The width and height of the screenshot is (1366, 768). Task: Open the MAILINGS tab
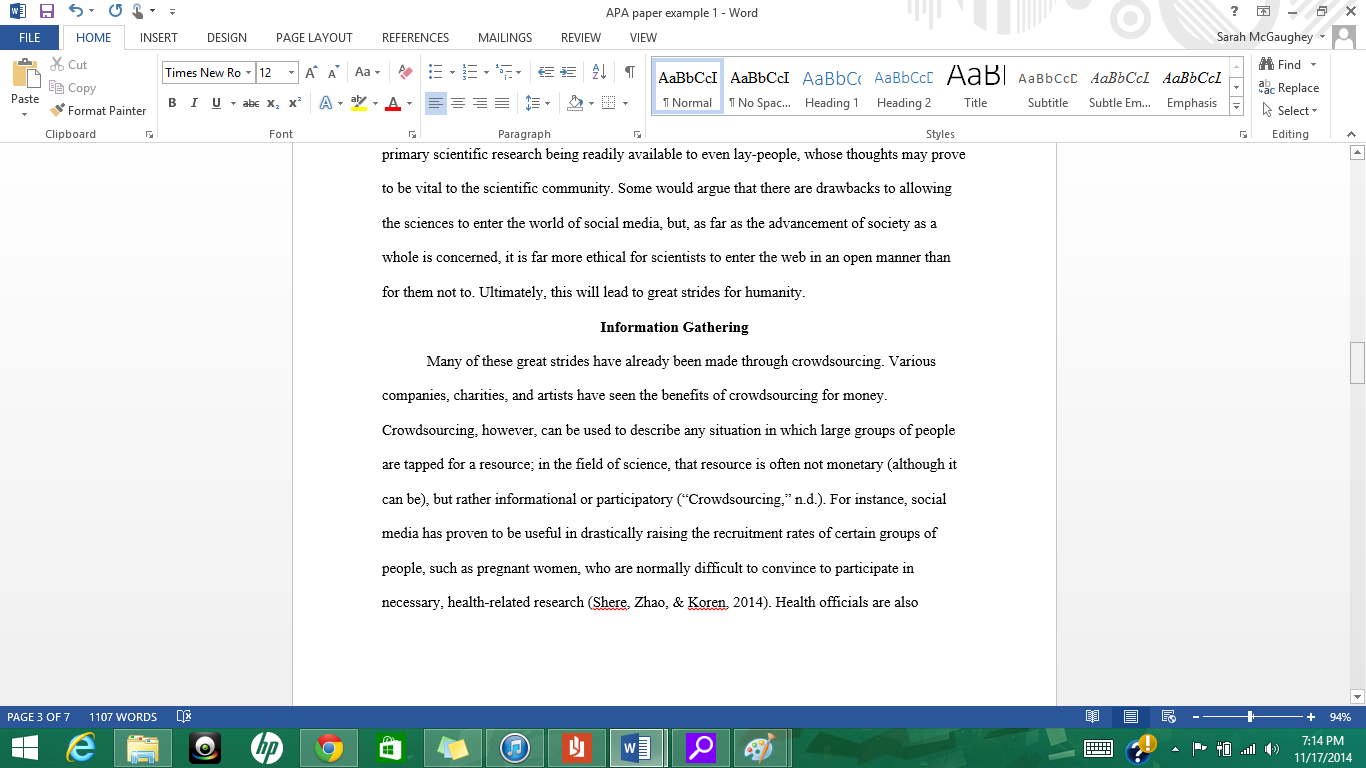504,37
